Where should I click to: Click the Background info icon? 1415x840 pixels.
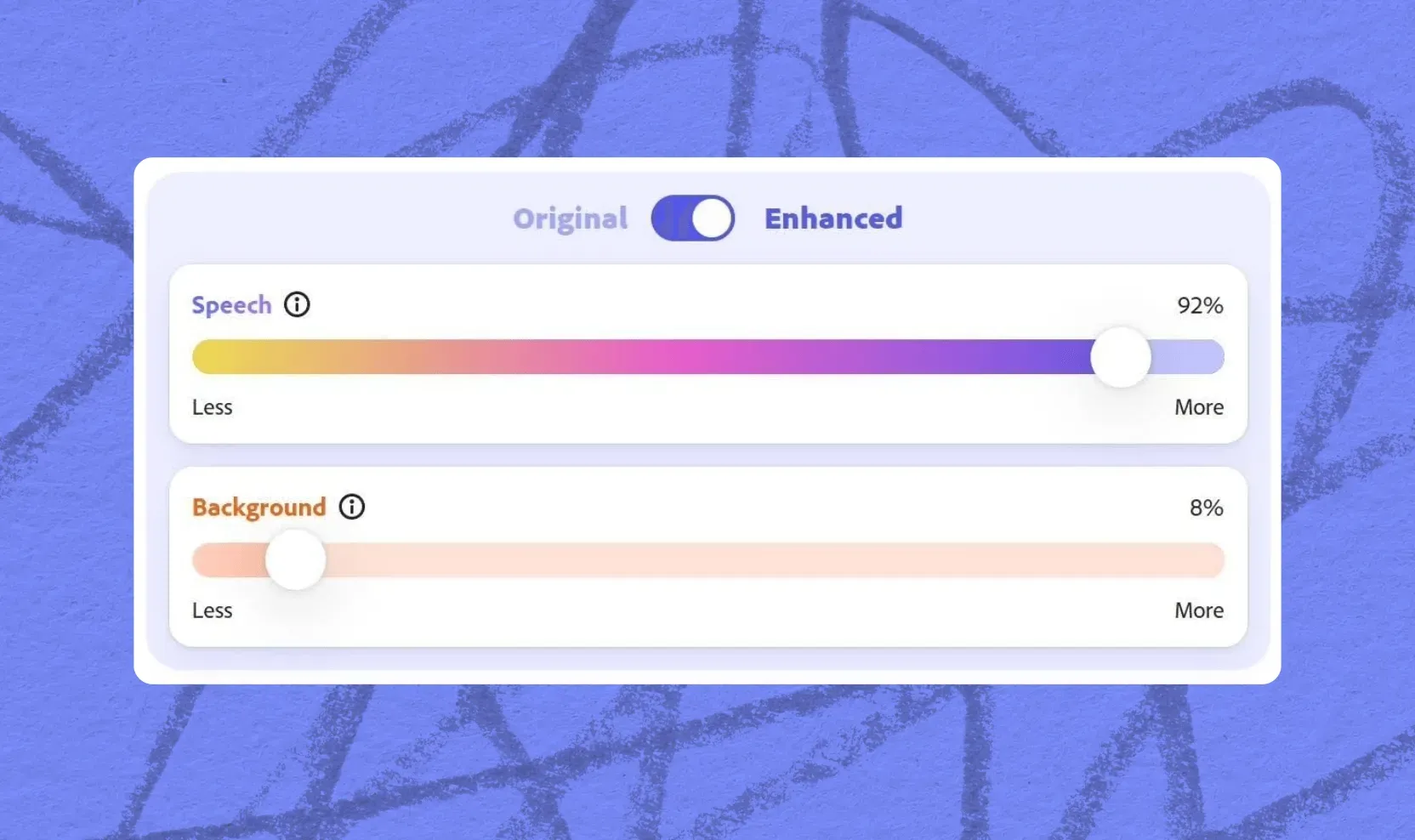[x=352, y=507]
